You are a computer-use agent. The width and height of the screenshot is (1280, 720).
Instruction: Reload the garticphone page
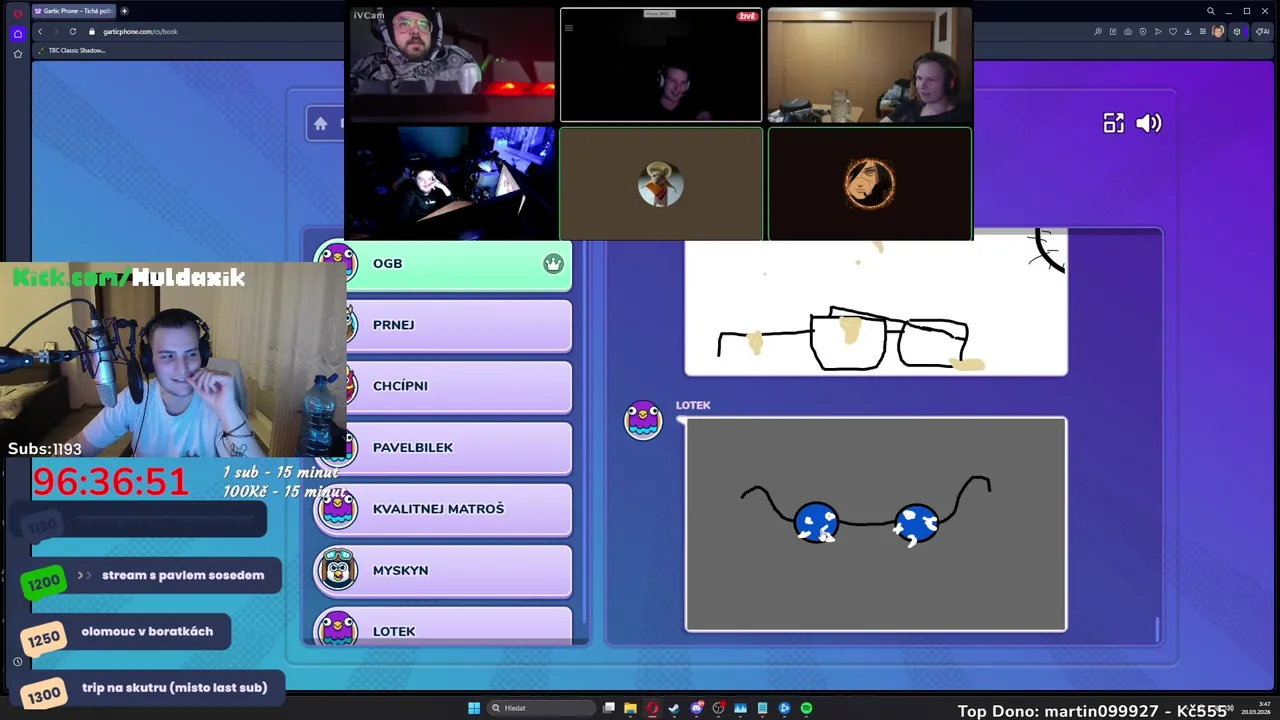point(72,31)
